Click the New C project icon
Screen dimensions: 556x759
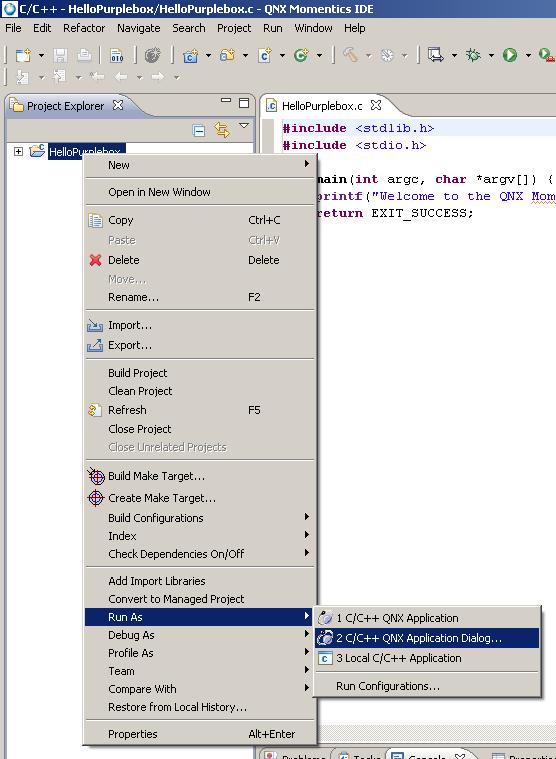(191, 55)
